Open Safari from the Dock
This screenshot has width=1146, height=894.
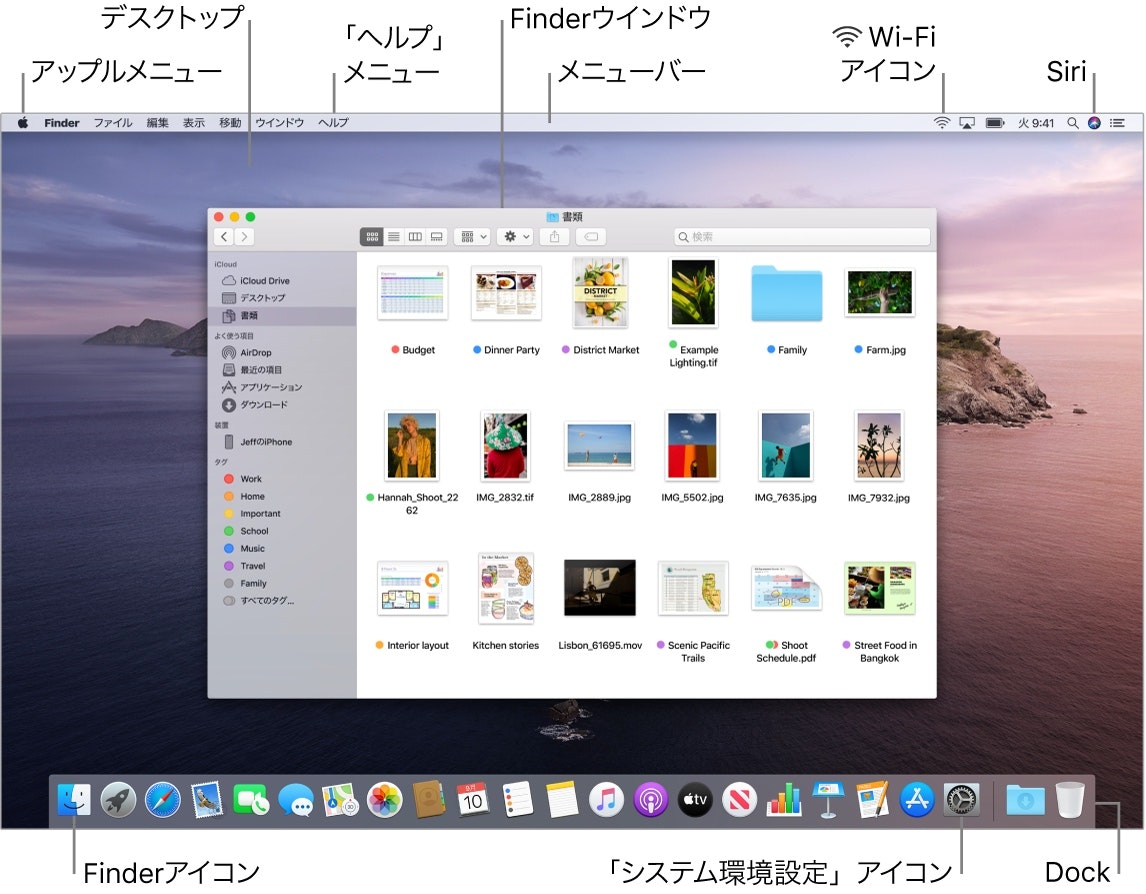[162, 799]
